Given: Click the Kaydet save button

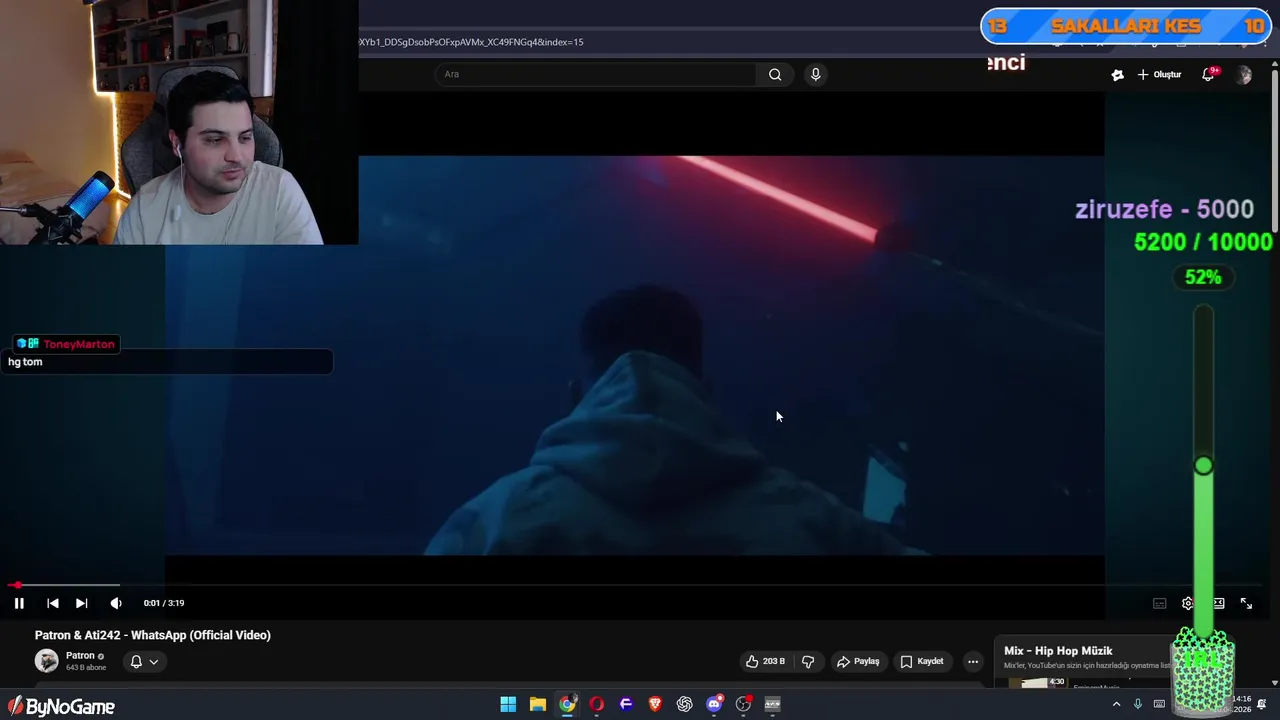Looking at the screenshot, I should pos(921,661).
